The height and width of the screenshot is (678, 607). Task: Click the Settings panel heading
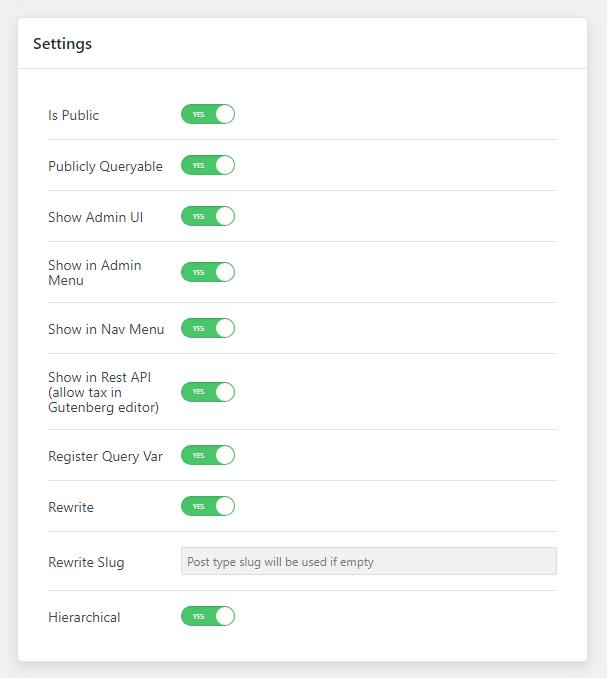pos(63,44)
